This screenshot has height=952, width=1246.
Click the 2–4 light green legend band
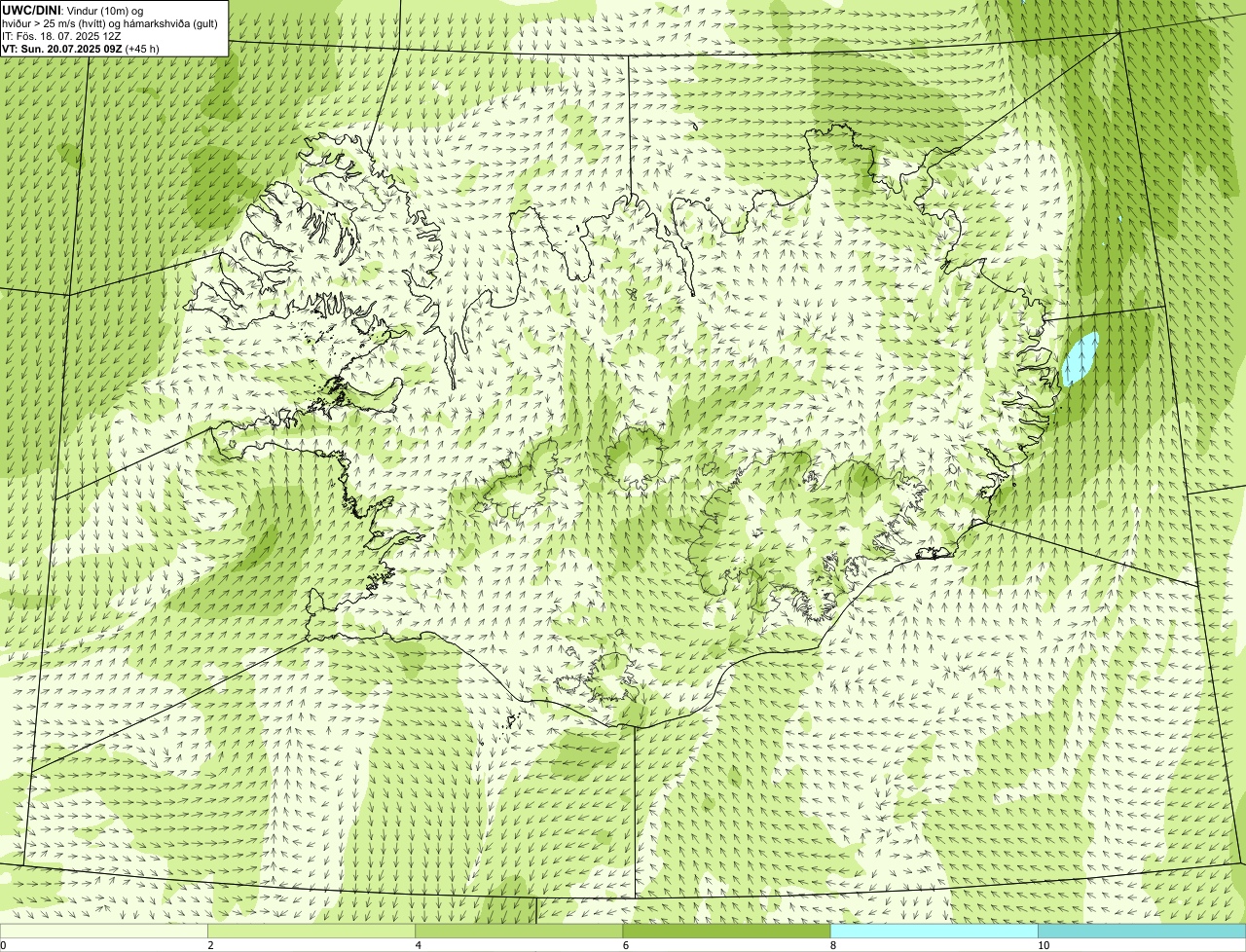(x=311, y=932)
